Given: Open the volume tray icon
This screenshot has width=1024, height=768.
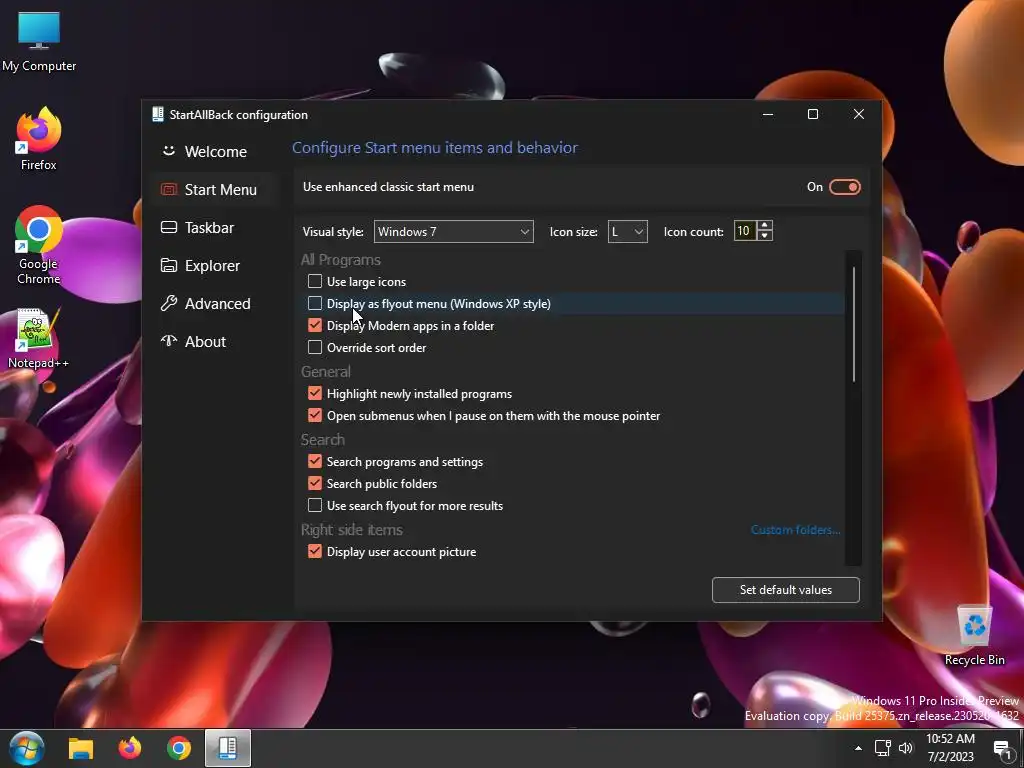Looking at the screenshot, I should tap(906, 748).
